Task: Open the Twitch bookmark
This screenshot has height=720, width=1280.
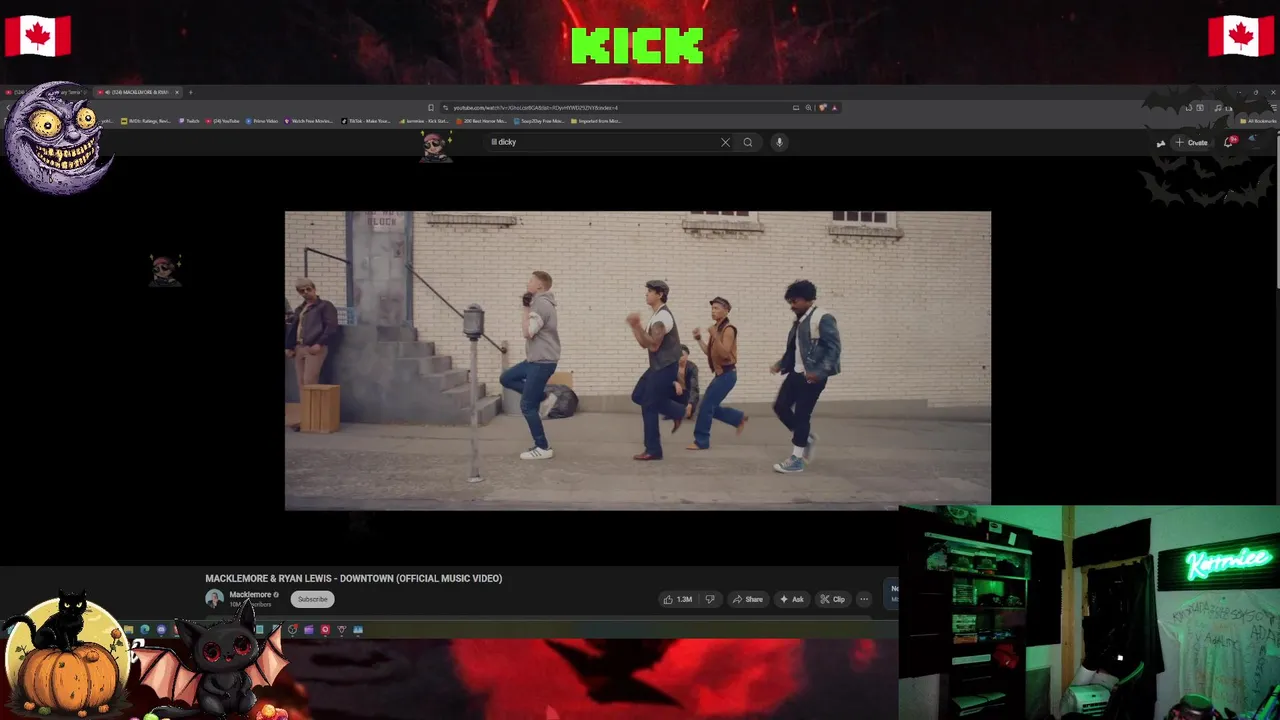Action: [190, 121]
